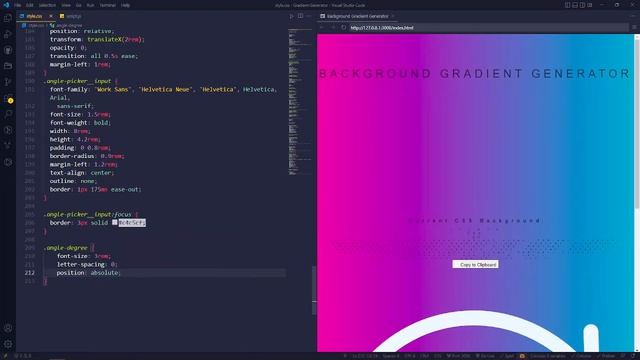Click the browser preview forward arrow
This screenshot has width=640, height=360.
[333, 27]
